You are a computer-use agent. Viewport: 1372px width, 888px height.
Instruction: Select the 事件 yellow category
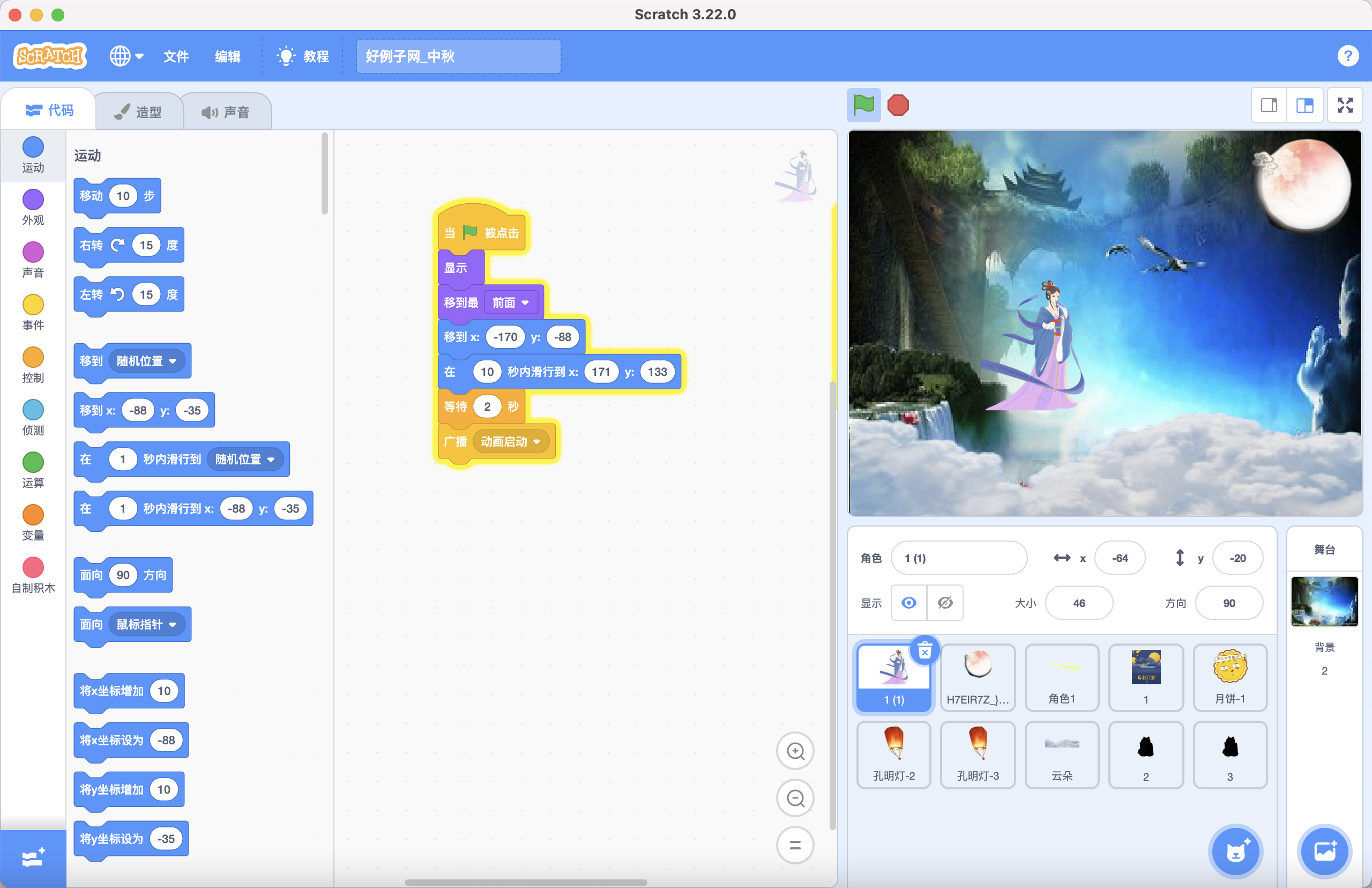[33, 313]
